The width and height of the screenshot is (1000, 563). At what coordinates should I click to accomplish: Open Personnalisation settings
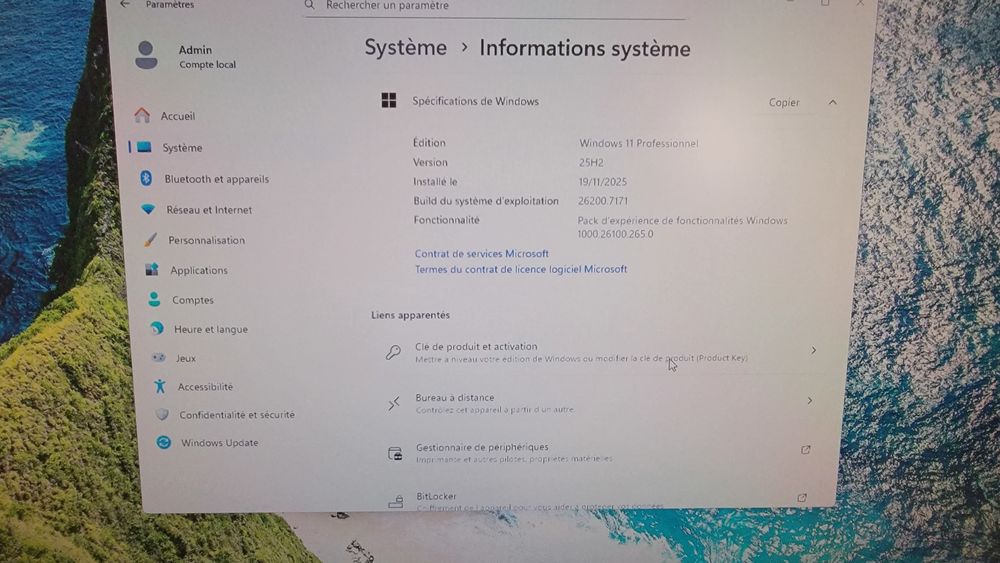coord(207,240)
